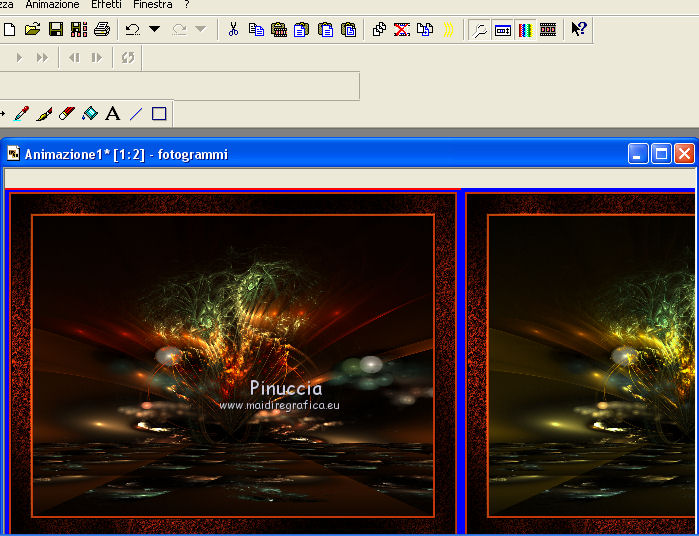
Task: Select the Text tool
Action: tap(113, 114)
